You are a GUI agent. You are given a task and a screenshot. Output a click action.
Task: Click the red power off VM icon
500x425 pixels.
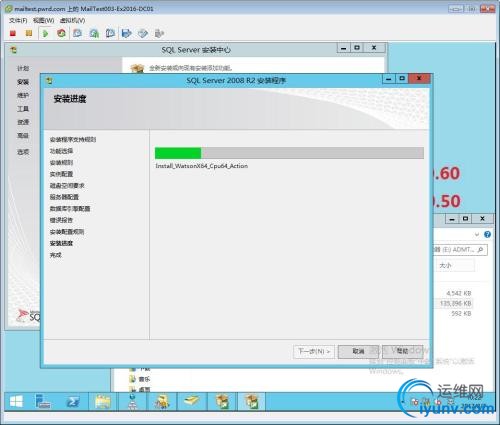13,33
